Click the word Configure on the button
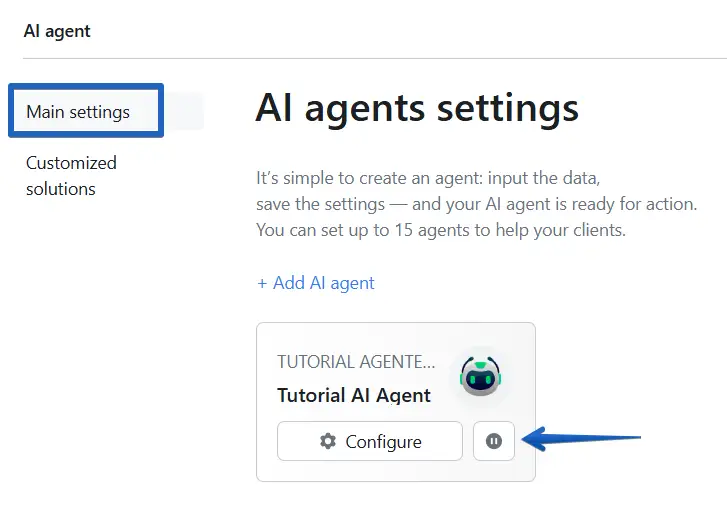The image size is (727, 520). click(x=383, y=441)
